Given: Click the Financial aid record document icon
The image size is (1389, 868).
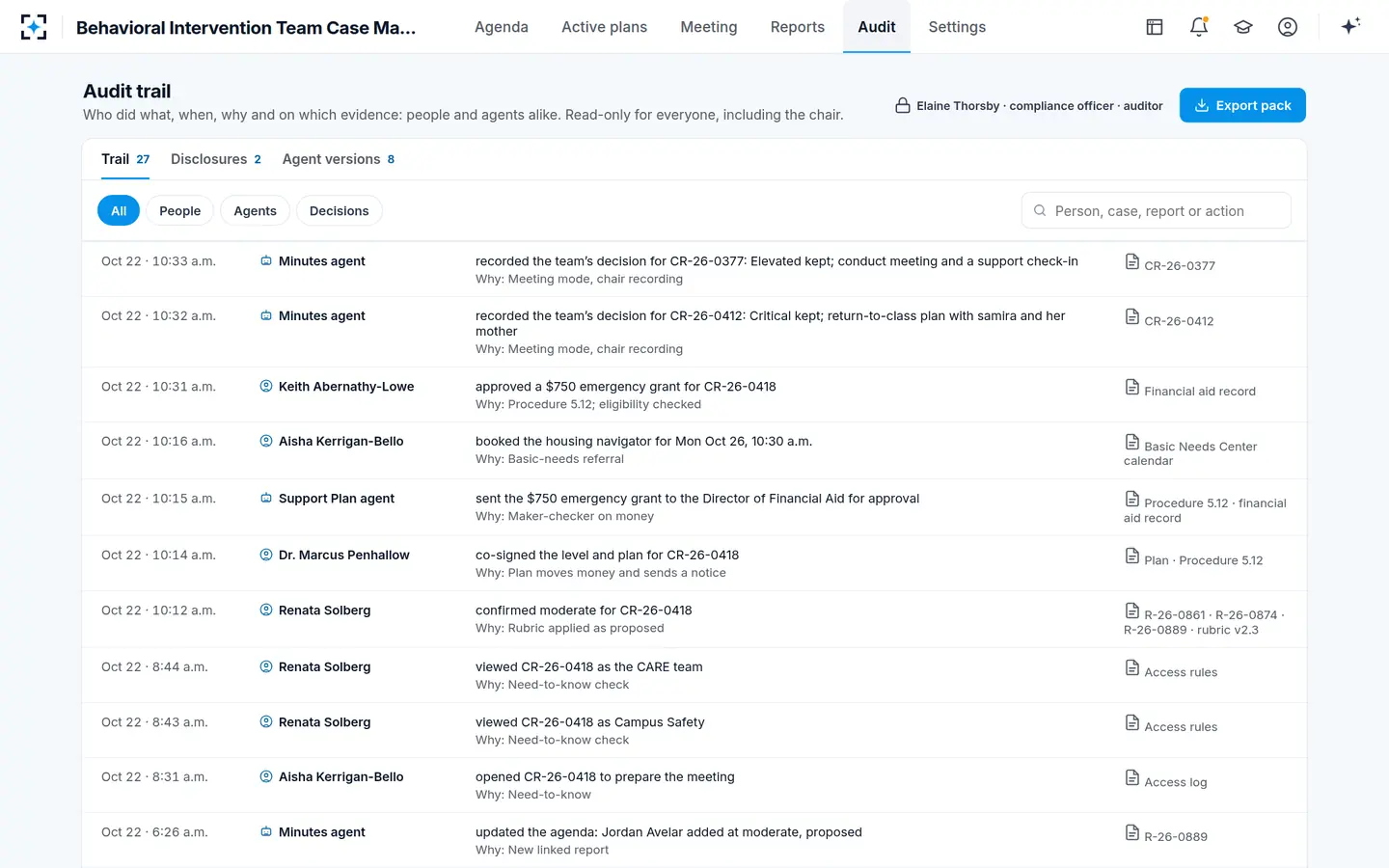Looking at the screenshot, I should 1132,387.
